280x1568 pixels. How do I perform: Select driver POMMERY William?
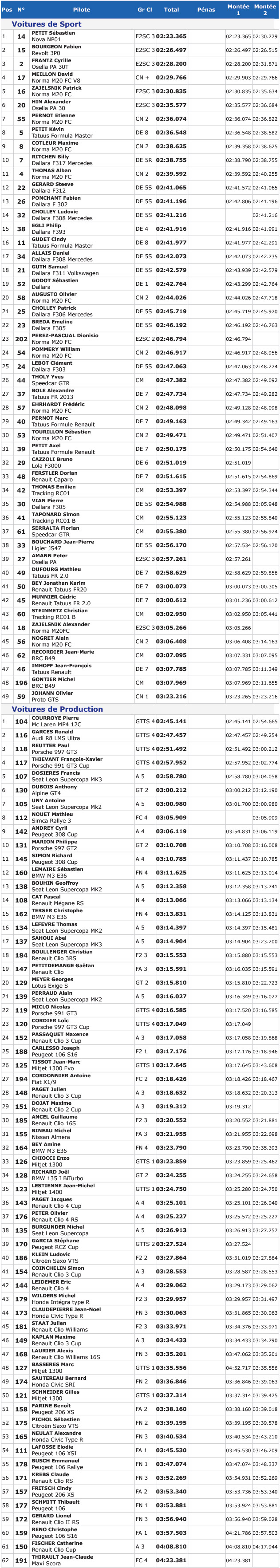click(x=55, y=349)
